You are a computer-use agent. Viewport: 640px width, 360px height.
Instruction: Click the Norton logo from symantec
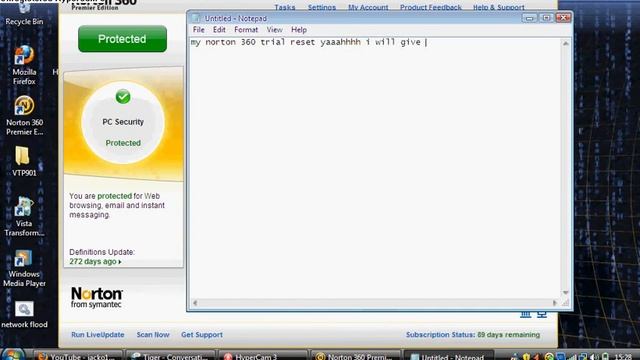(x=97, y=297)
